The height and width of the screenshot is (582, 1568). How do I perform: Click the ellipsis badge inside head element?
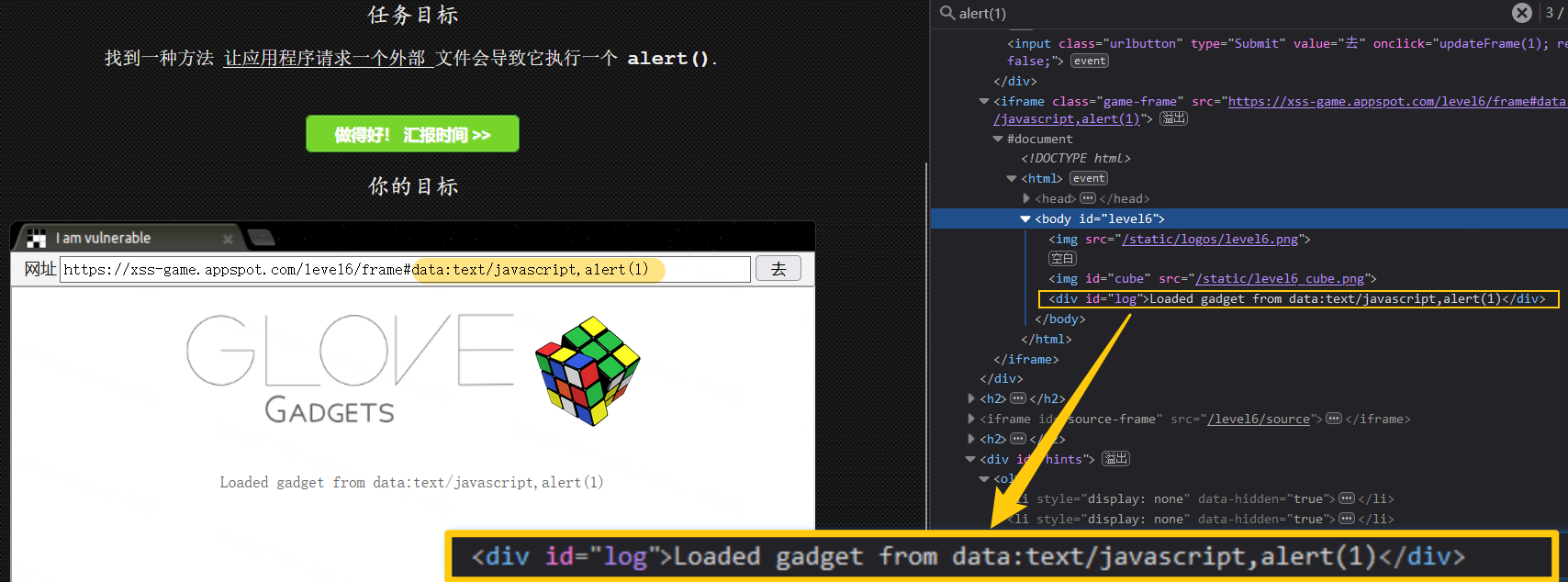(x=1087, y=198)
